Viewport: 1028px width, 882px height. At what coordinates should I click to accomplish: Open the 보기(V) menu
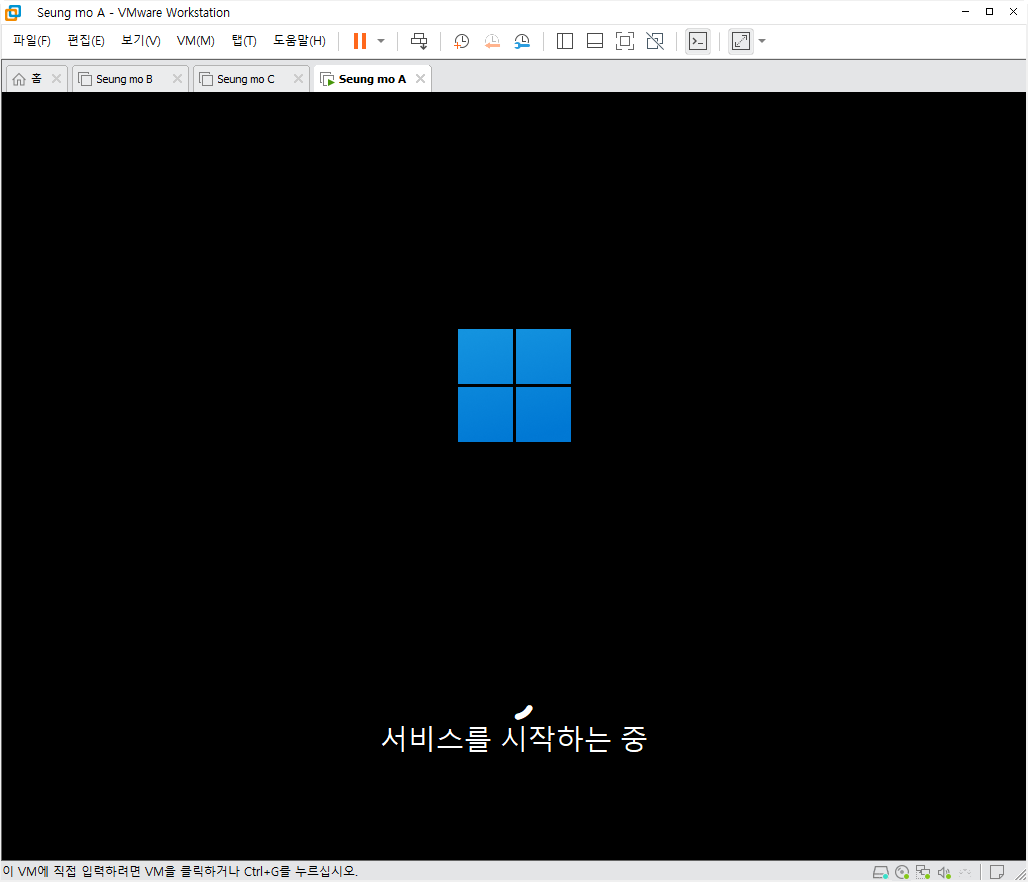pyautogui.click(x=141, y=41)
